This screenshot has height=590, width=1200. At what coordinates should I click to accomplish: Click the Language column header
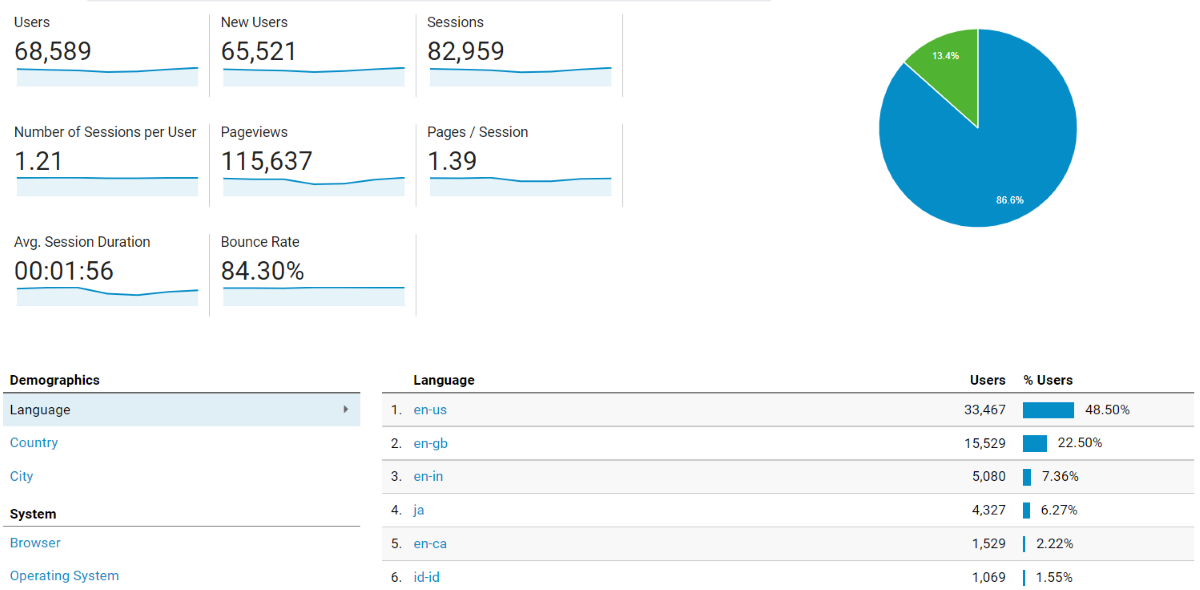click(444, 380)
